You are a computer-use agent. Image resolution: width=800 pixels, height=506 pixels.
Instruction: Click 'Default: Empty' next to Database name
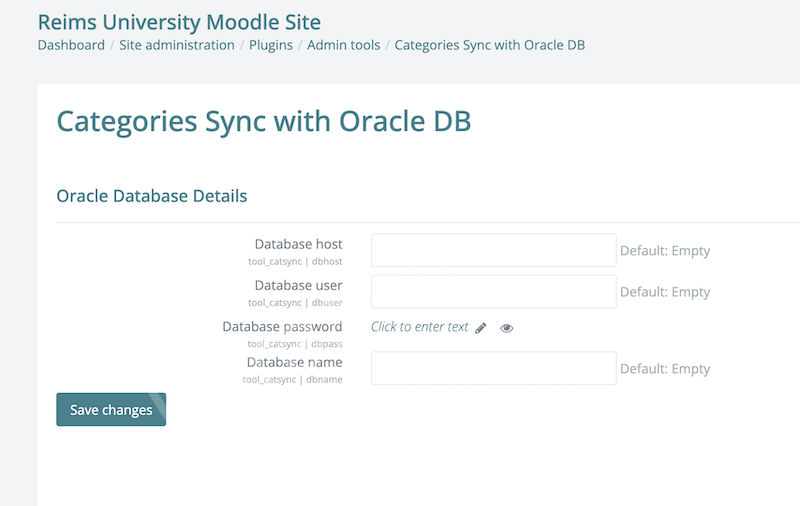click(x=665, y=368)
